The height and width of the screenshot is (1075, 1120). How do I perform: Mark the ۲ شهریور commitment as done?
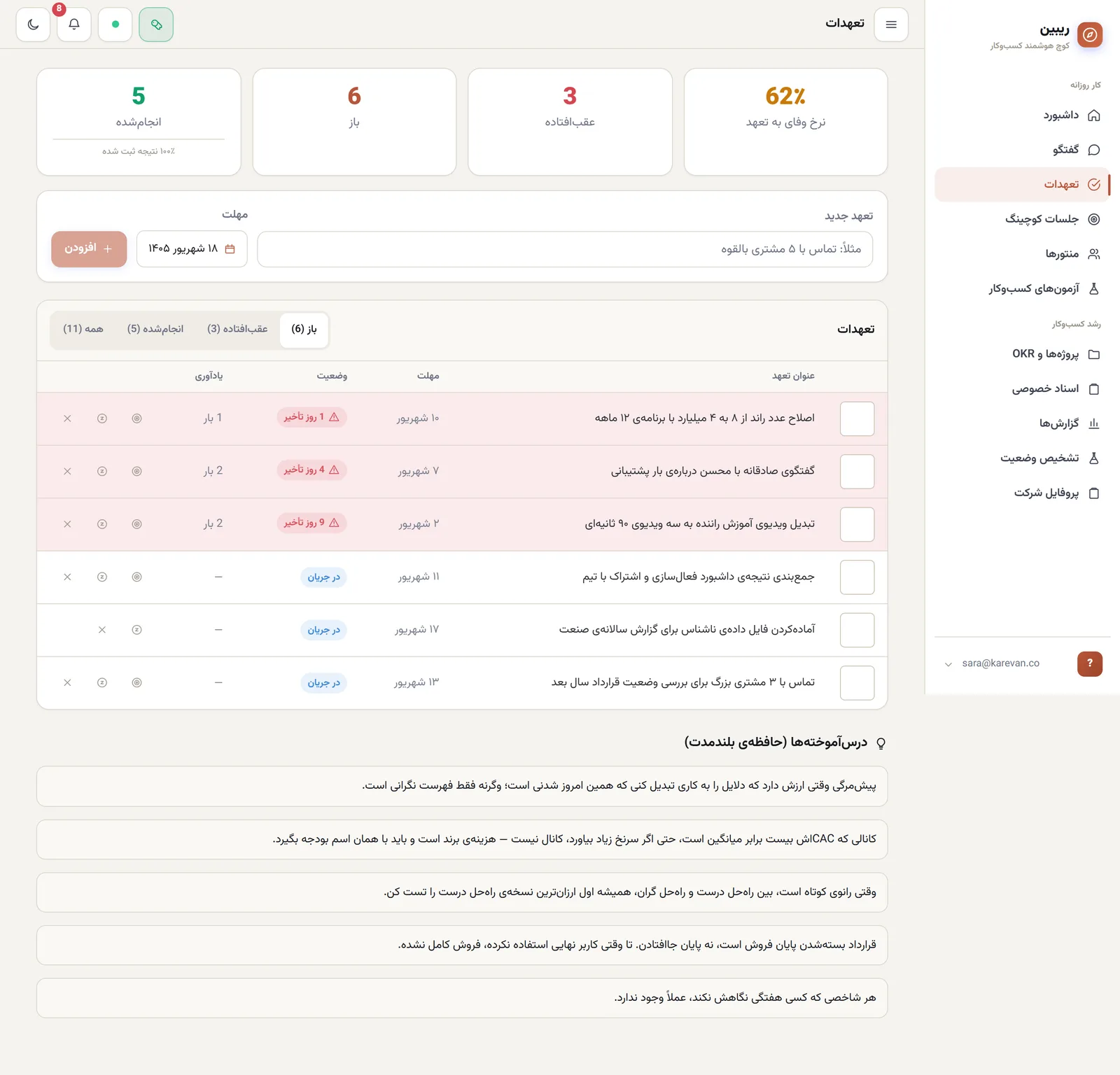click(x=857, y=524)
